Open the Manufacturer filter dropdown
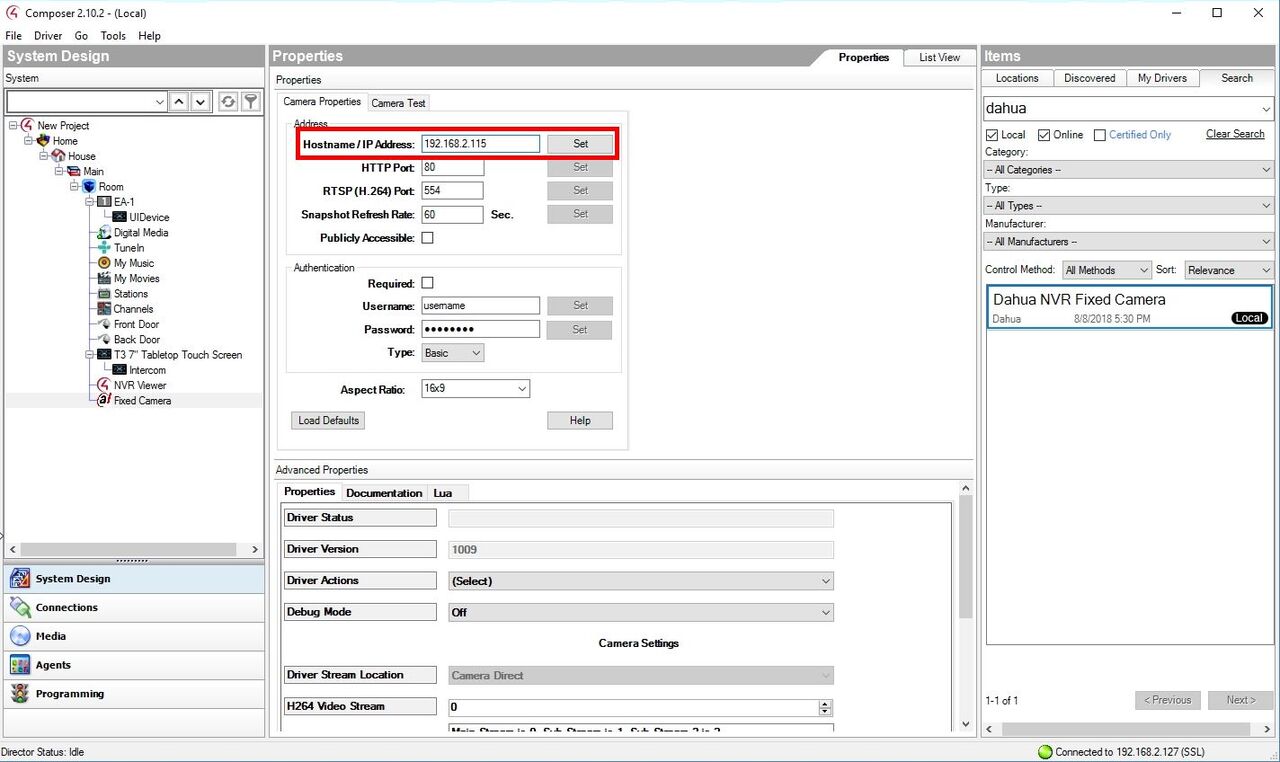Image resolution: width=1280 pixels, height=762 pixels. (x=1128, y=242)
